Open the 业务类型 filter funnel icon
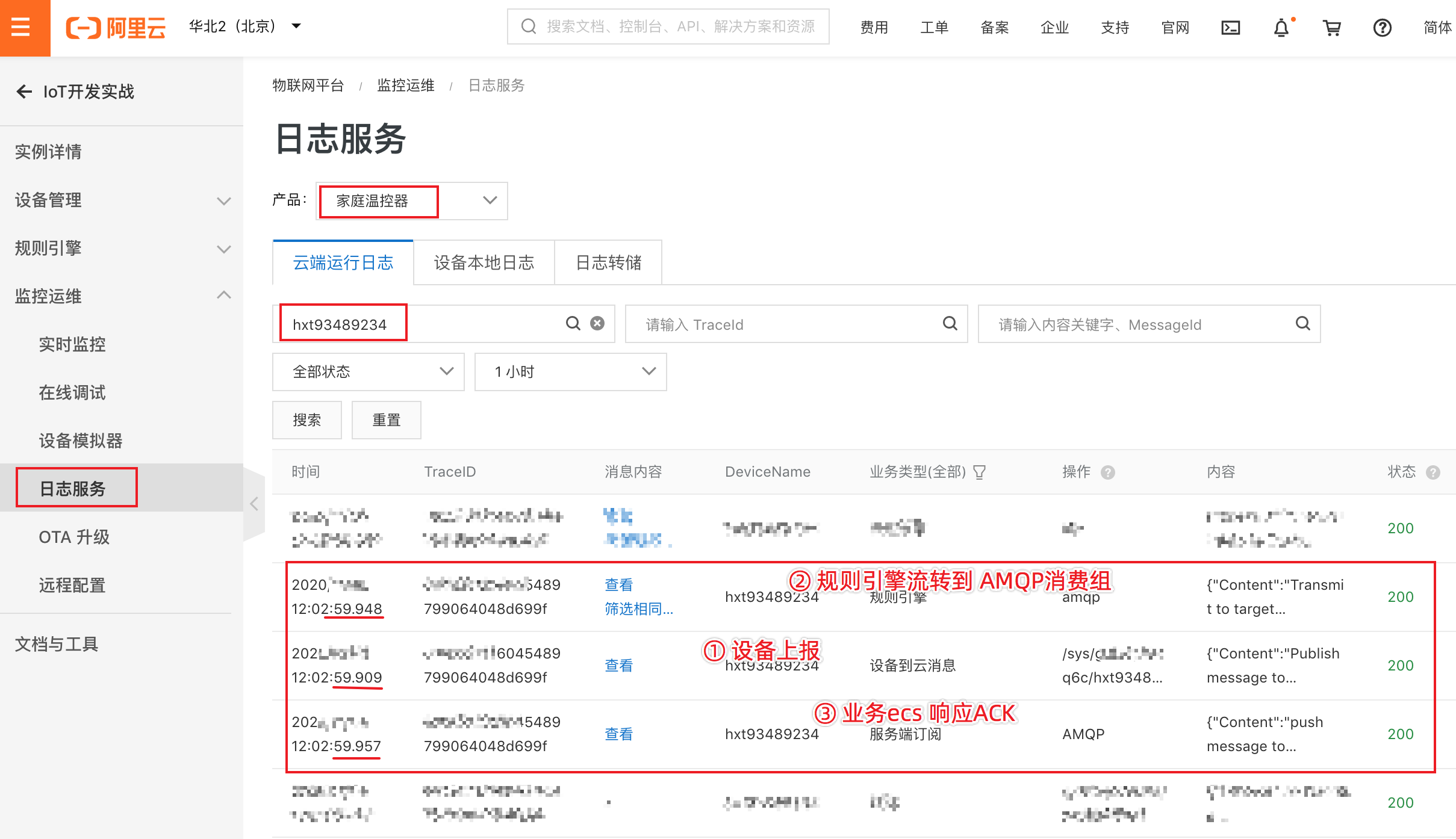Screen dimensions: 1456x839 pyautogui.click(x=980, y=472)
